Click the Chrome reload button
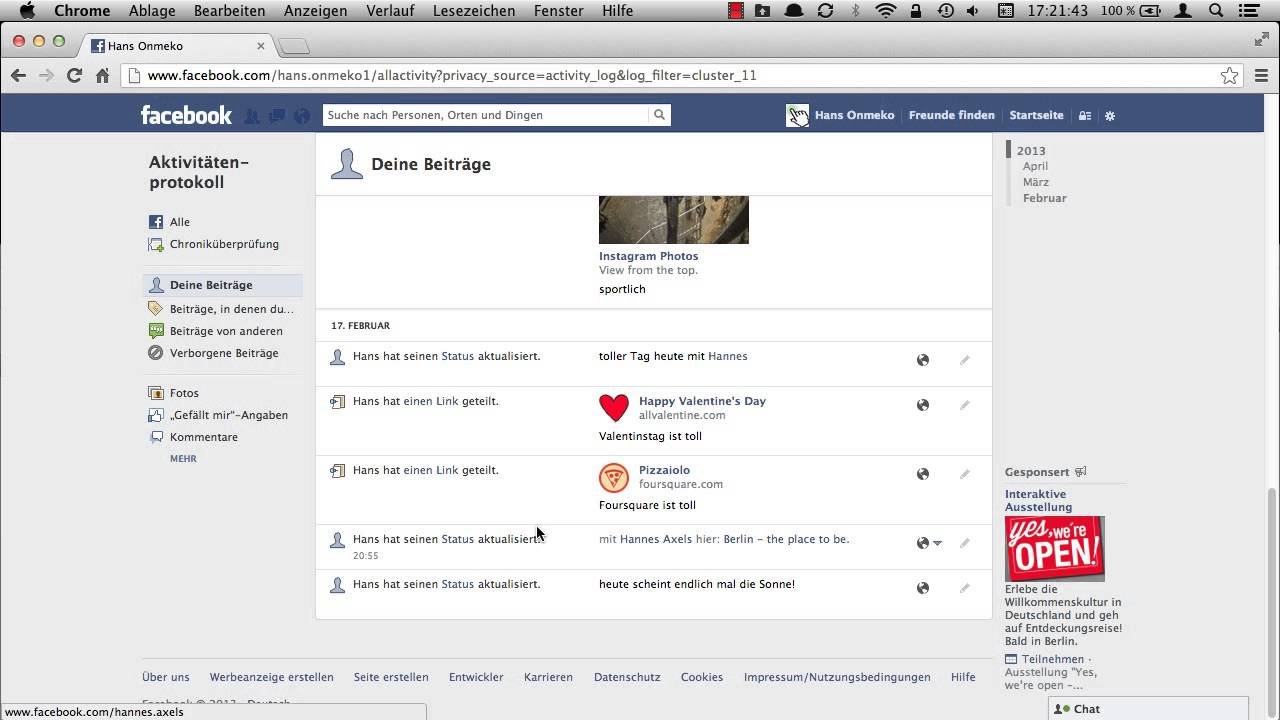 click(74, 75)
